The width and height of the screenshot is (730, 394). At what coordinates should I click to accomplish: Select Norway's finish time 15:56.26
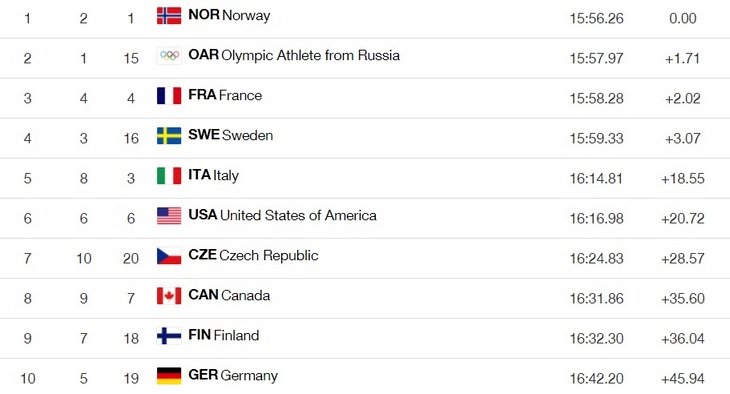tap(596, 19)
